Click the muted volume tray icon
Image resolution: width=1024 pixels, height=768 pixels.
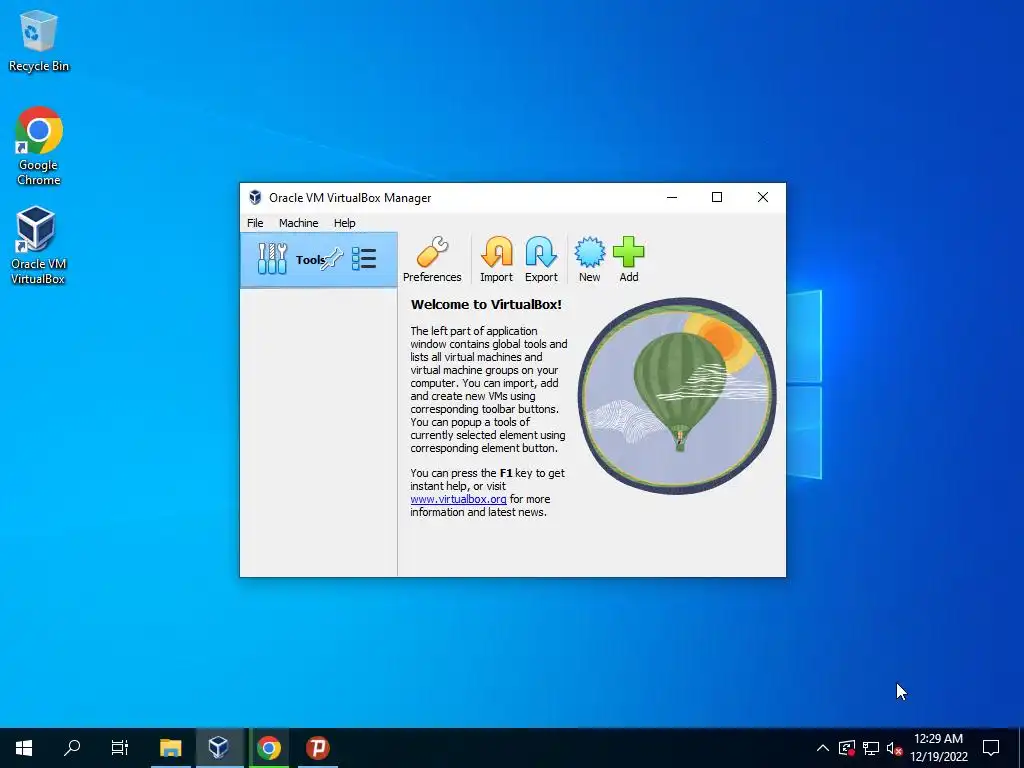click(x=894, y=748)
